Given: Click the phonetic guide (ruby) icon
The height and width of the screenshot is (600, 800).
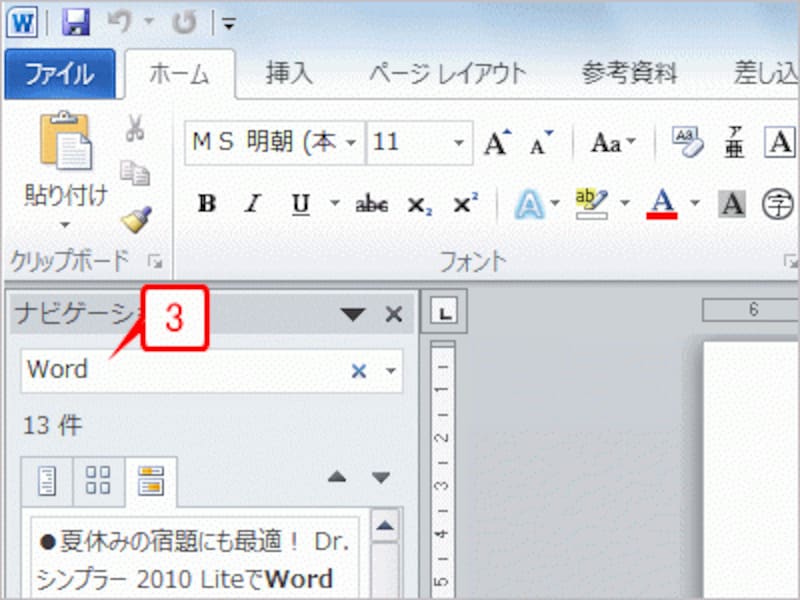Looking at the screenshot, I should tap(735, 142).
